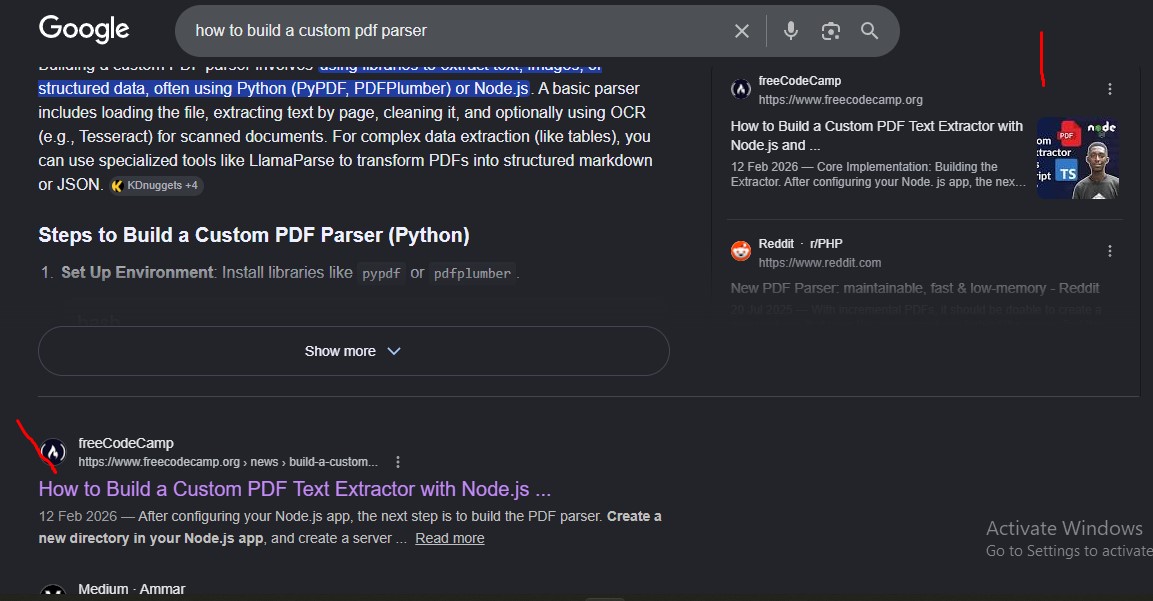
Task: Open three-dot menu beside freeCodeCamp result URL
Action: pyautogui.click(x=398, y=462)
